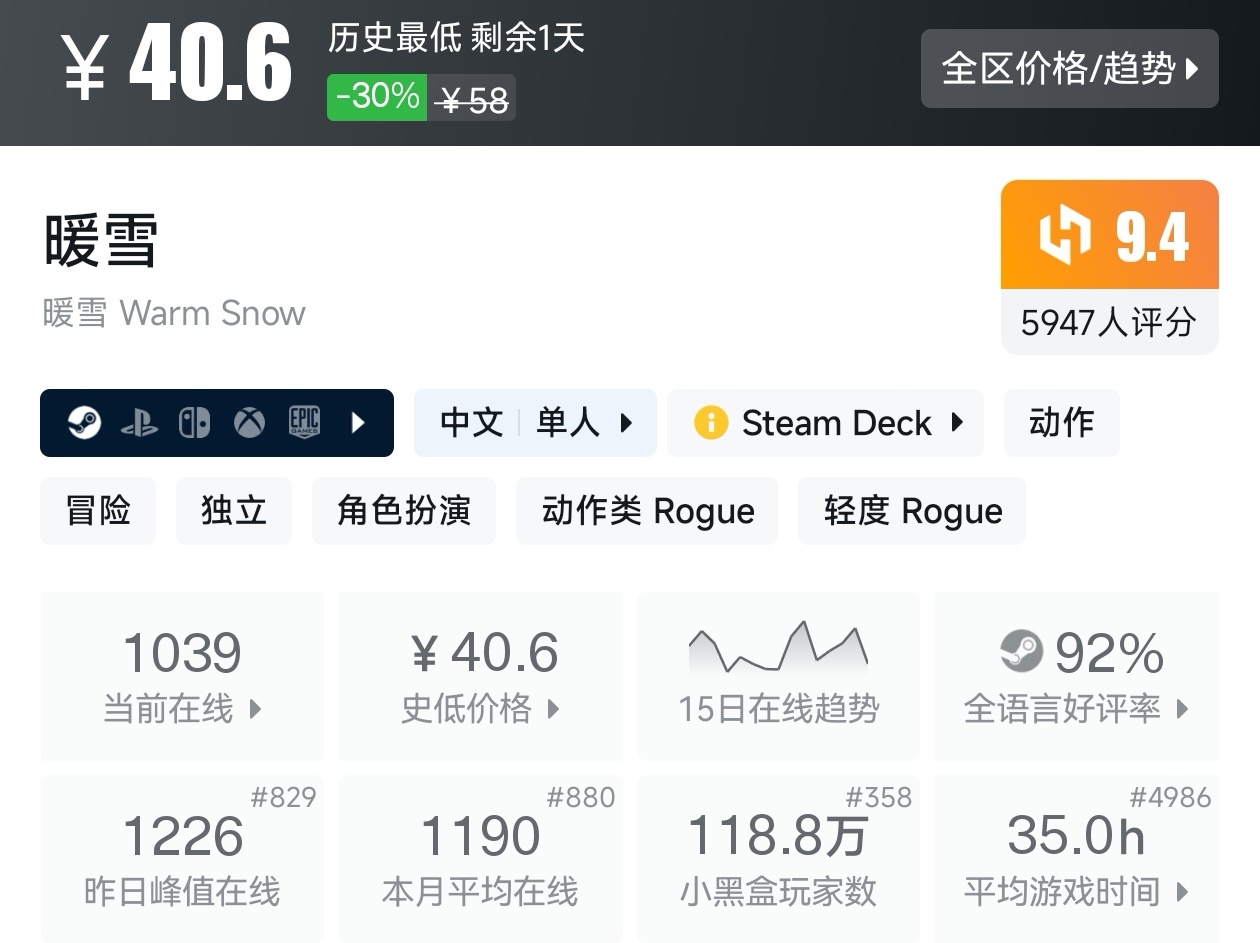The height and width of the screenshot is (943, 1260).
Task: Click the 5947人评分 rating count
Action: [1109, 322]
